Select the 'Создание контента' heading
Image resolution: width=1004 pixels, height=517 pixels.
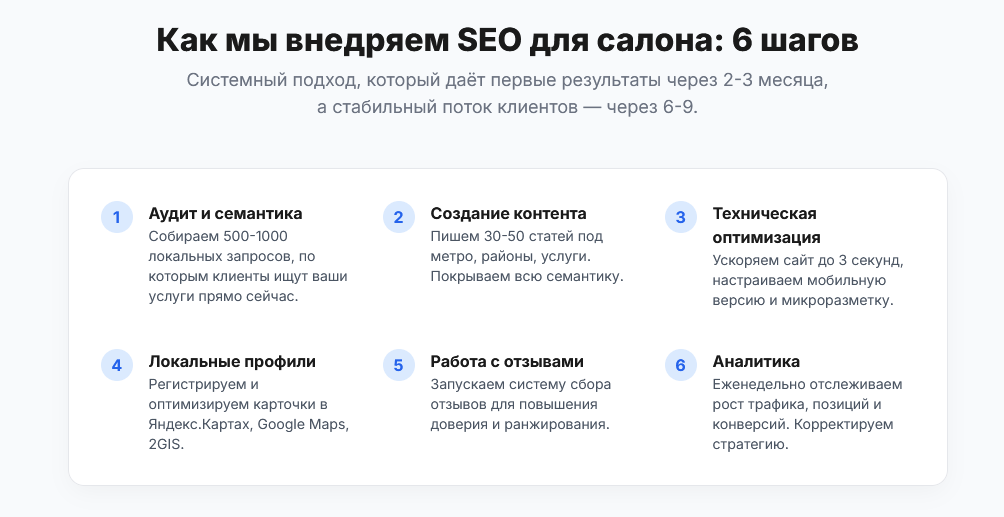(508, 213)
